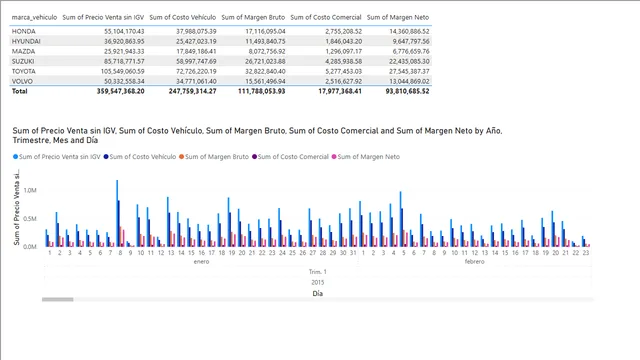
Task: Select legend label Sum of Margen Neto
Action: click(x=369, y=157)
